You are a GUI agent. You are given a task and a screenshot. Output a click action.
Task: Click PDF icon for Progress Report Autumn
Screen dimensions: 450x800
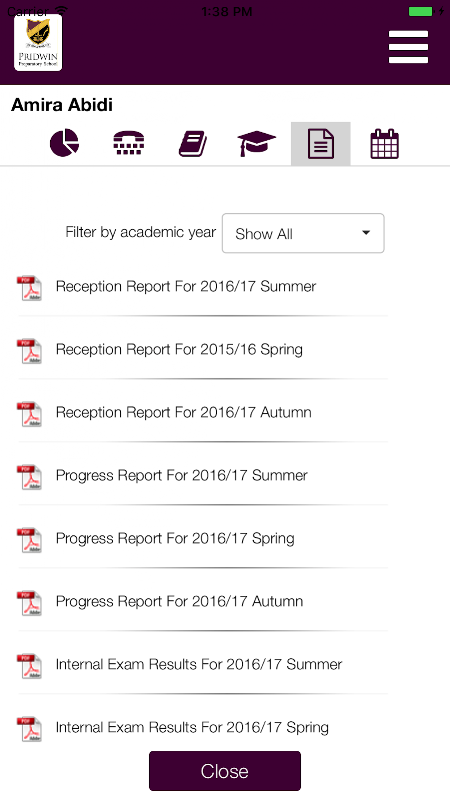tap(29, 603)
